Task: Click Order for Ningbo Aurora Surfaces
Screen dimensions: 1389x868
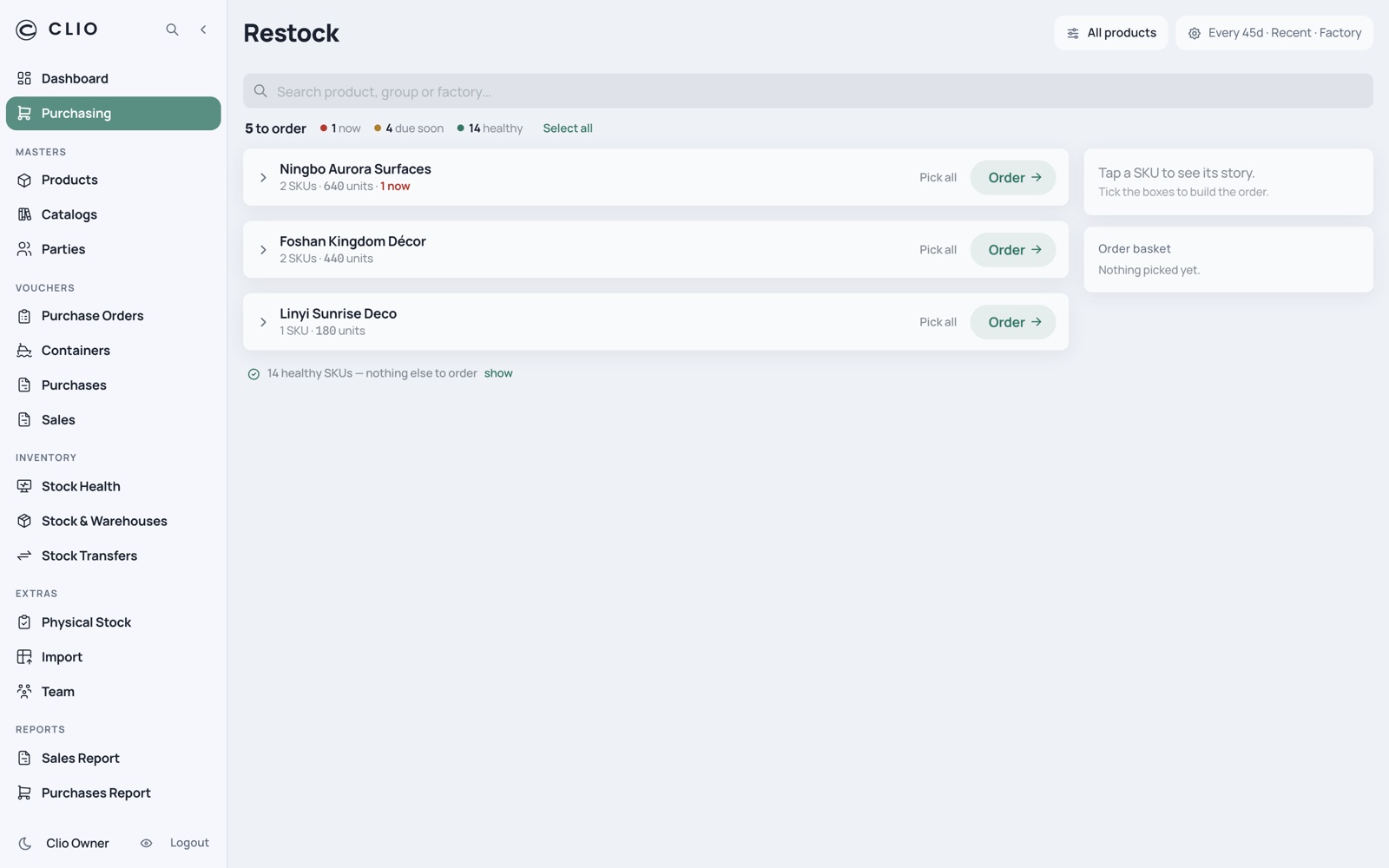Action: [x=1013, y=178]
